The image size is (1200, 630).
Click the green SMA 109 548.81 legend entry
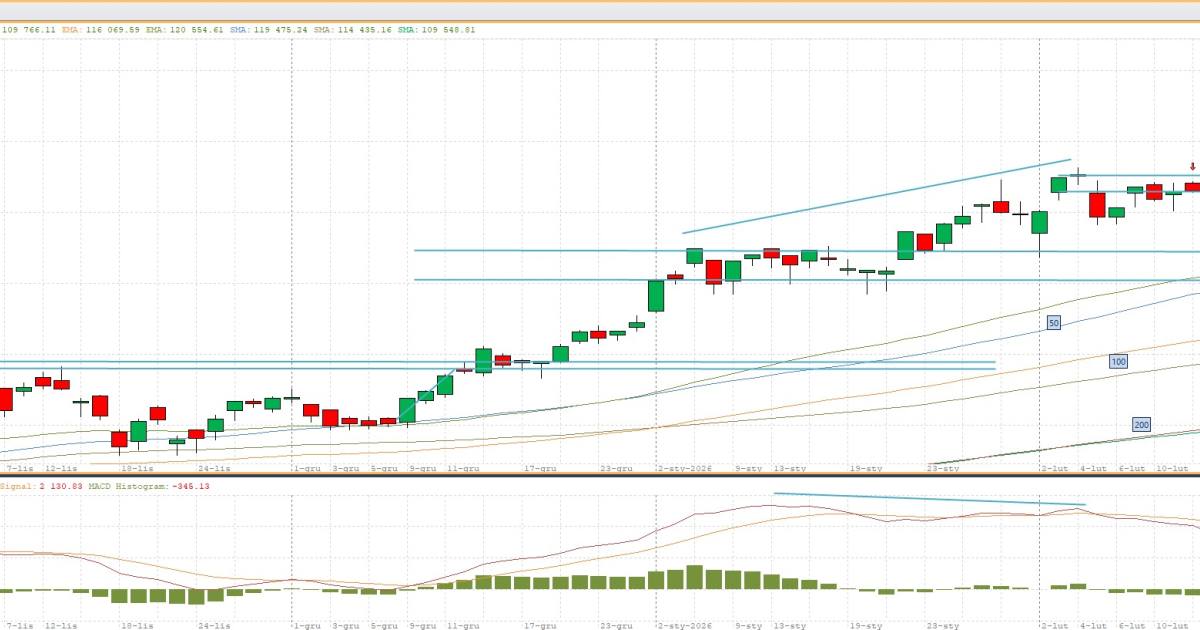click(438, 30)
